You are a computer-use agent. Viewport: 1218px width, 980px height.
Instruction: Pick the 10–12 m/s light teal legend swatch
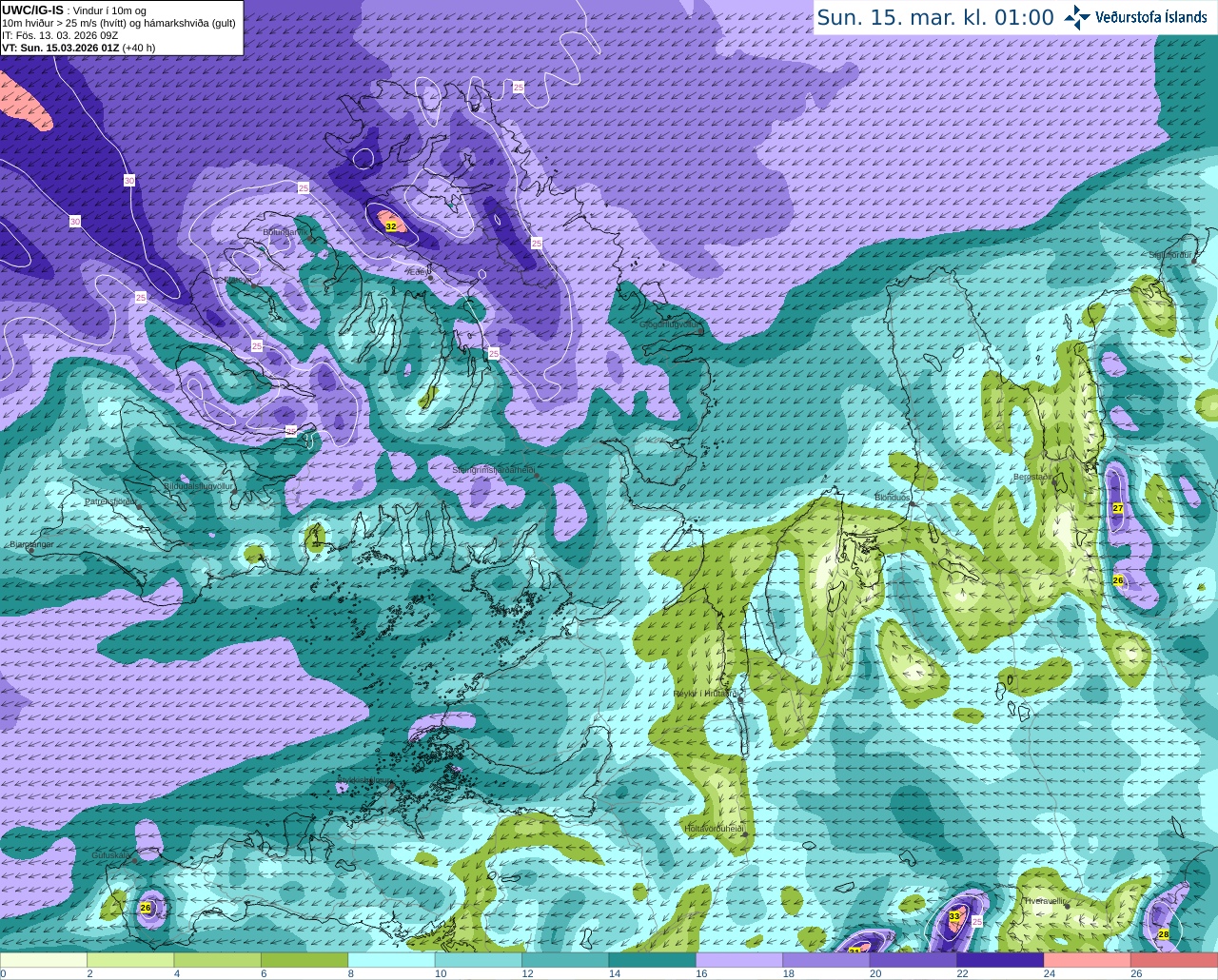(479, 960)
